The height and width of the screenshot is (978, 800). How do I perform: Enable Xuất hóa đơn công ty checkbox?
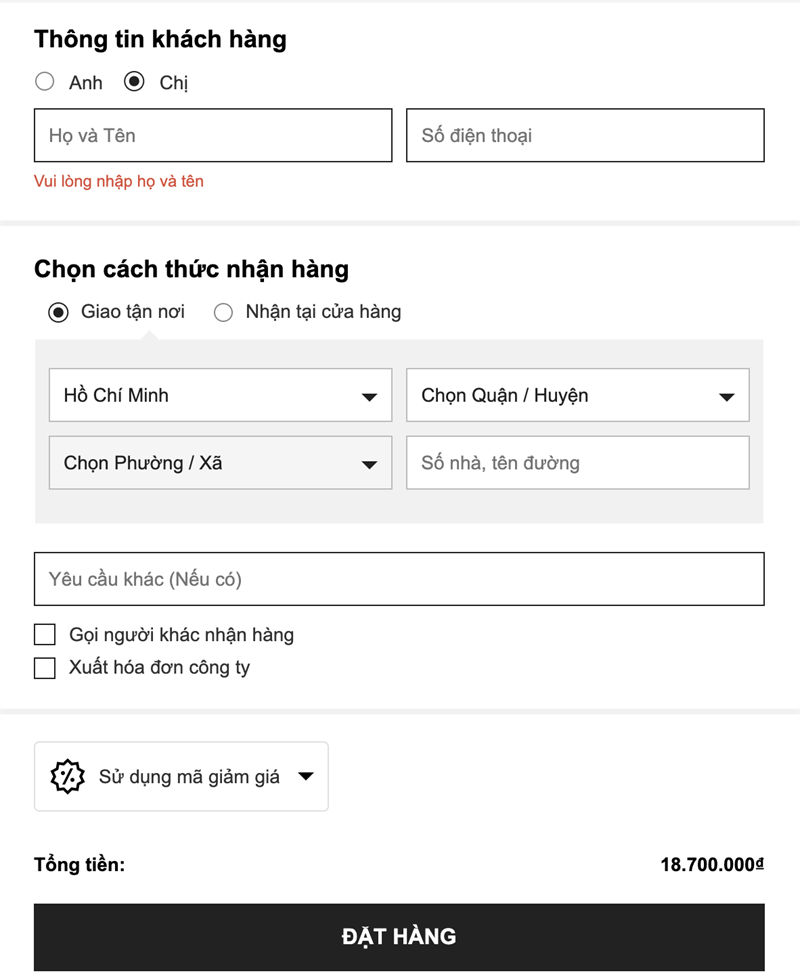(x=45, y=667)
